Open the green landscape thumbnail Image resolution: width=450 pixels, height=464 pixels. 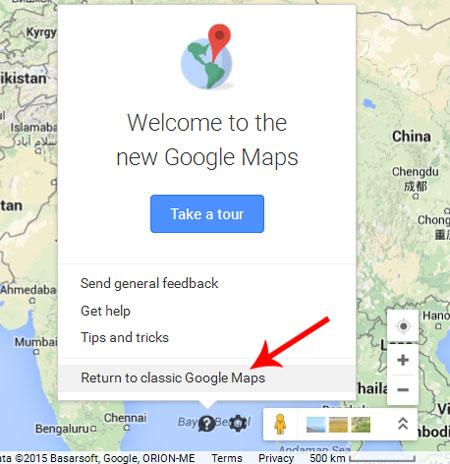(361, 425)
